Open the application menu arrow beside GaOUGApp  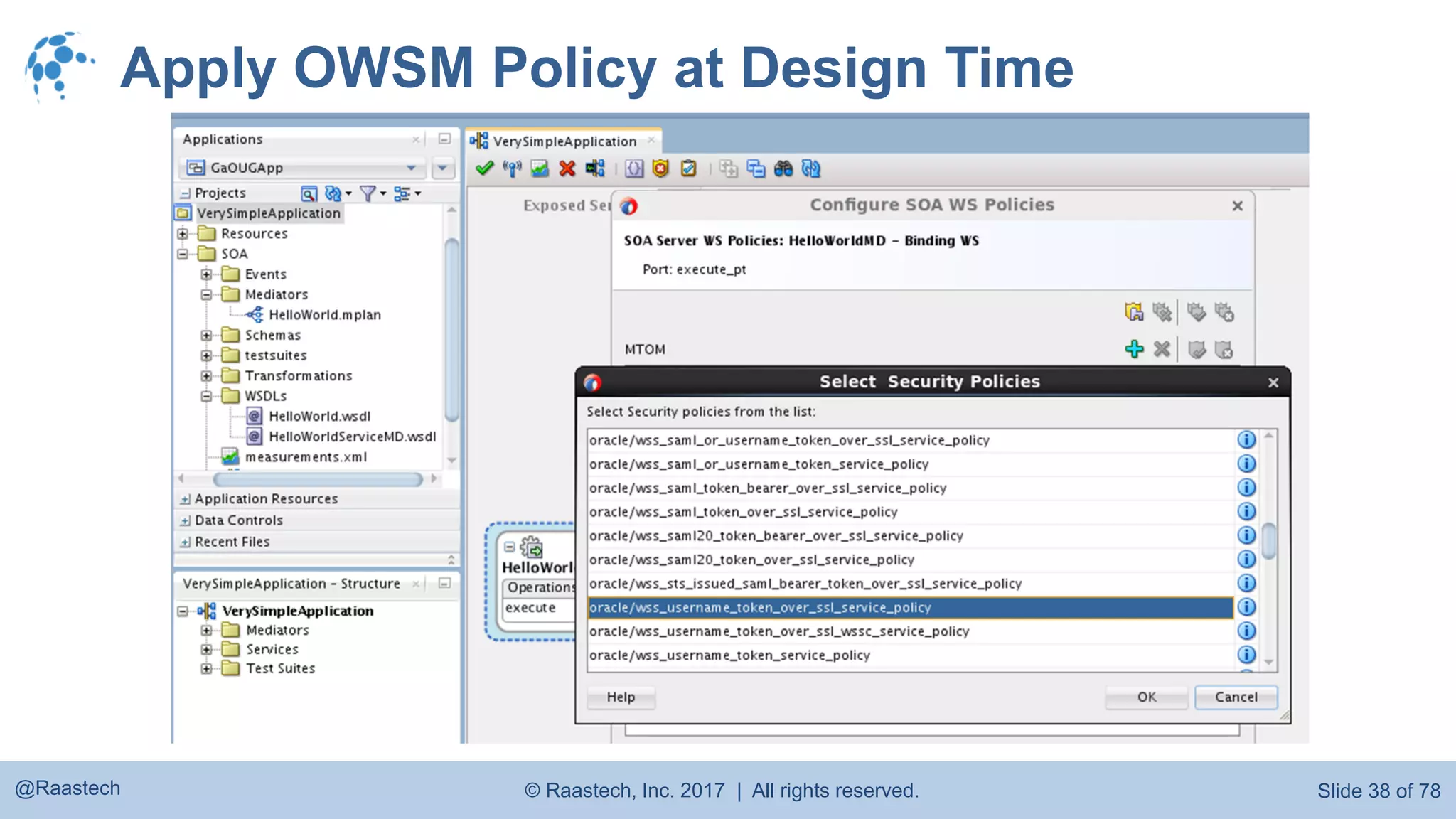[442, 168]
